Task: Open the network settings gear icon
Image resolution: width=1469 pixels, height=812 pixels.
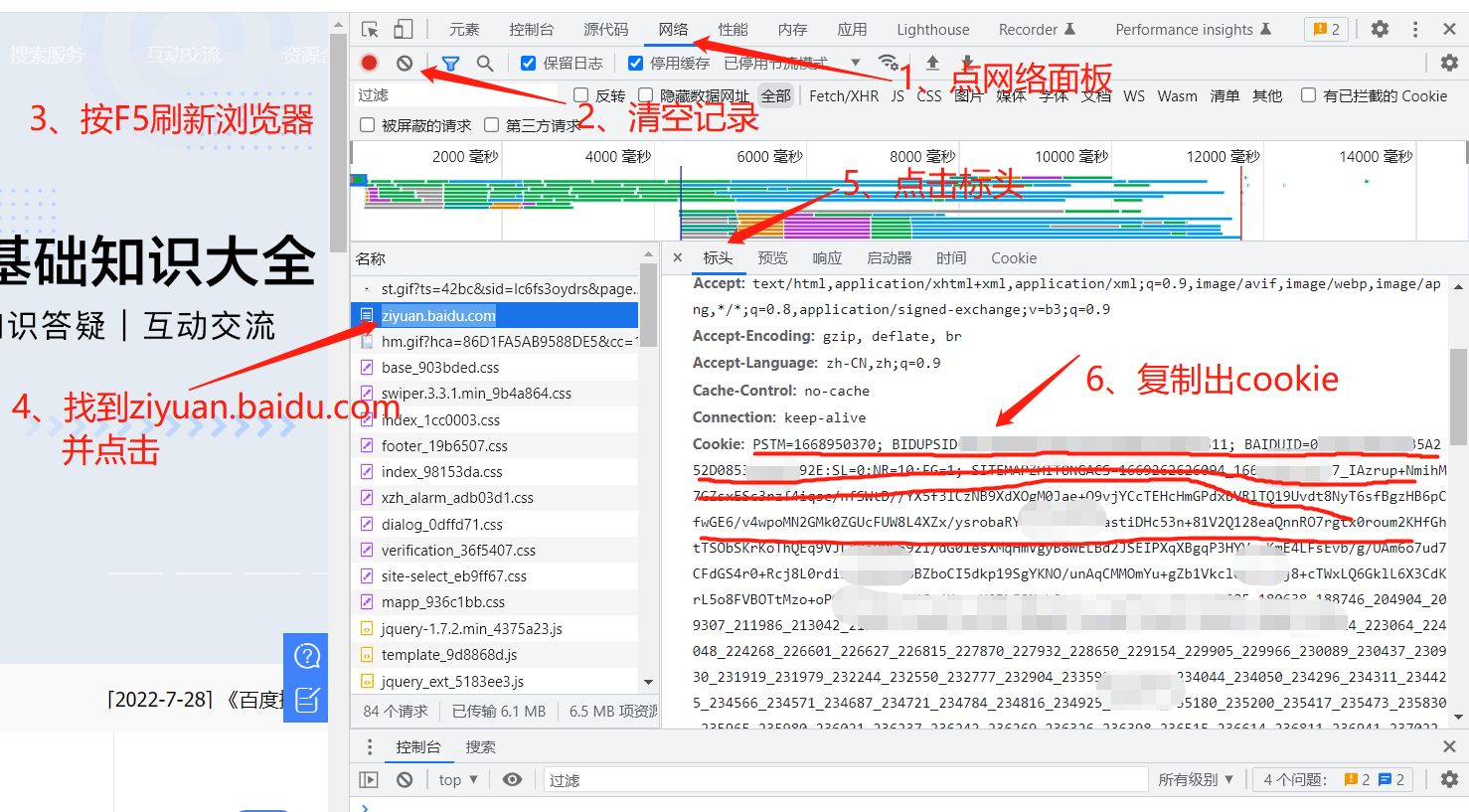Action: tap(1449, 63)
